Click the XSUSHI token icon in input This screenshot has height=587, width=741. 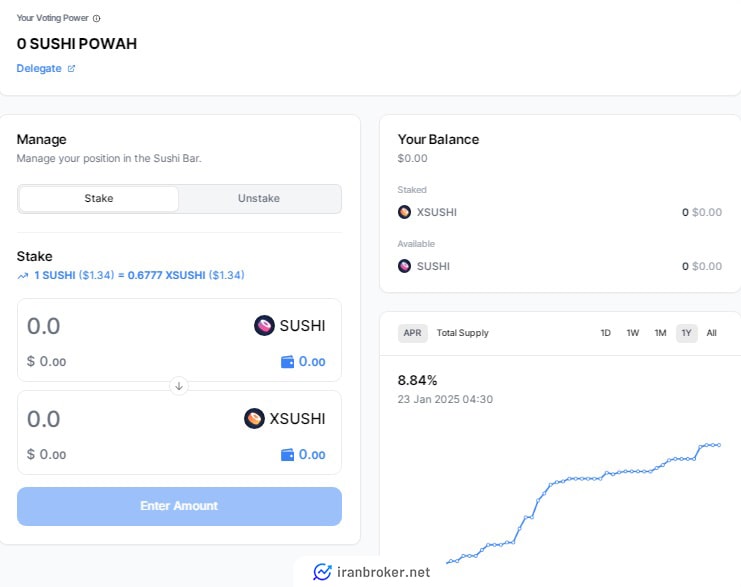click(254, 419)
